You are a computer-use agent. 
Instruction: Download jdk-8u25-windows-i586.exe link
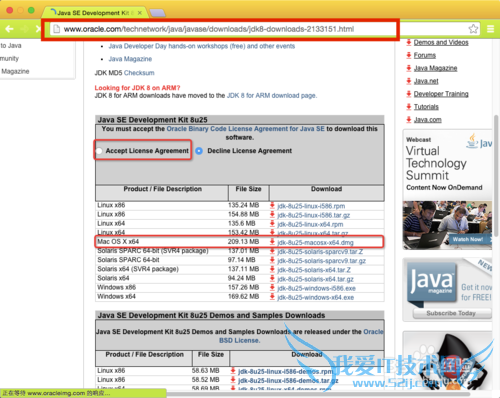coord(316,288)
